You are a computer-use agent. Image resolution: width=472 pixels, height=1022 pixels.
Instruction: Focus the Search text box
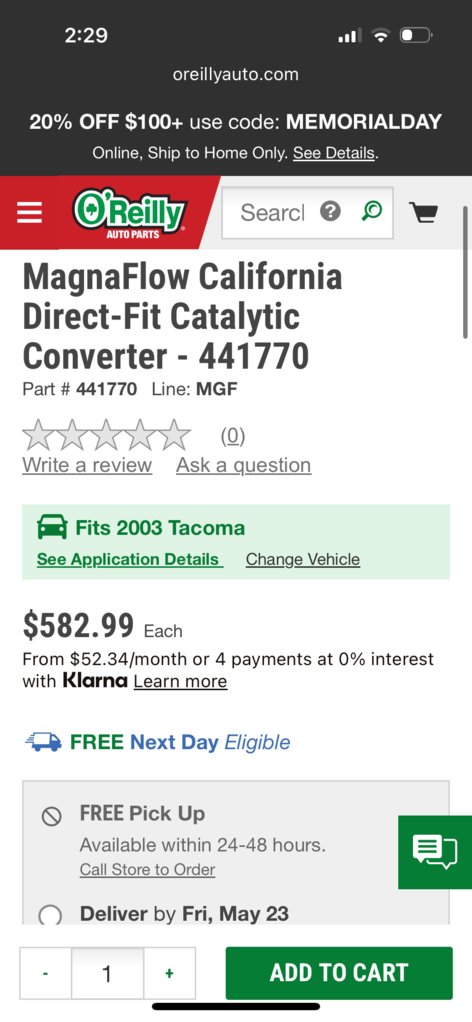pyautogui.click(x=273, y=212)
